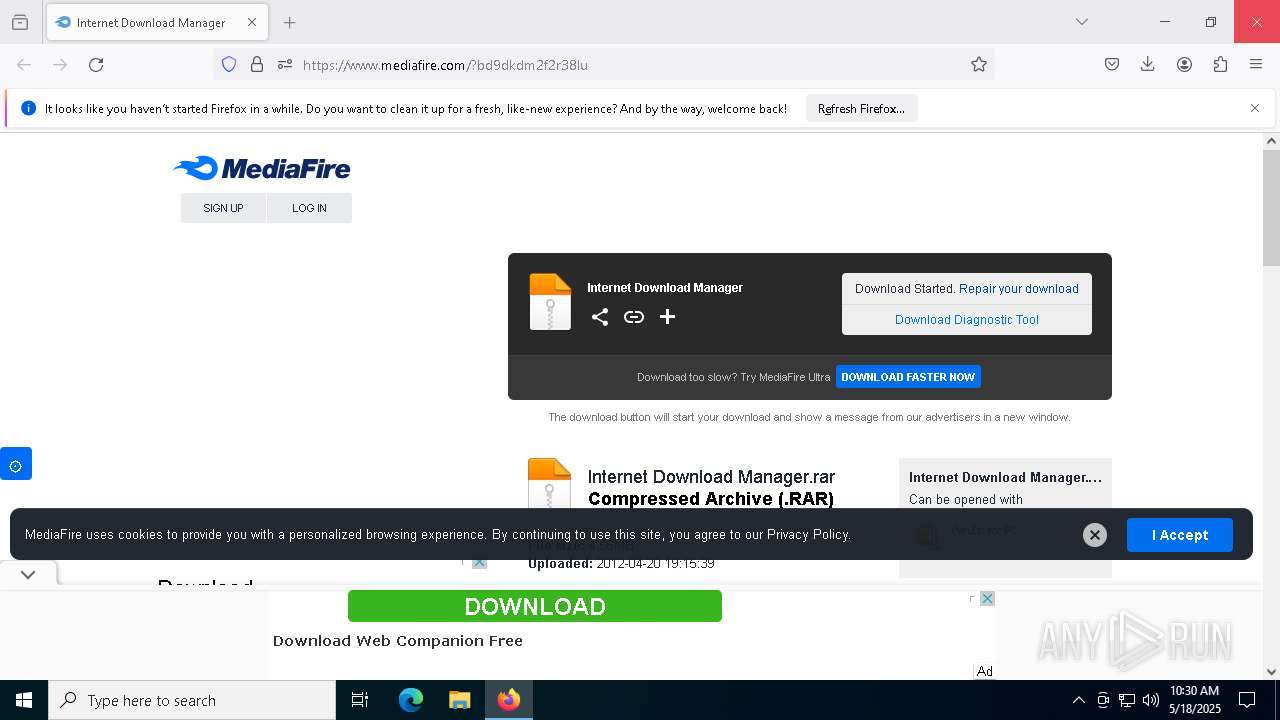Viewport: 1280px width, 720px height.
Task: Click the Firefox taskbar icon
Action: (509, 700)
